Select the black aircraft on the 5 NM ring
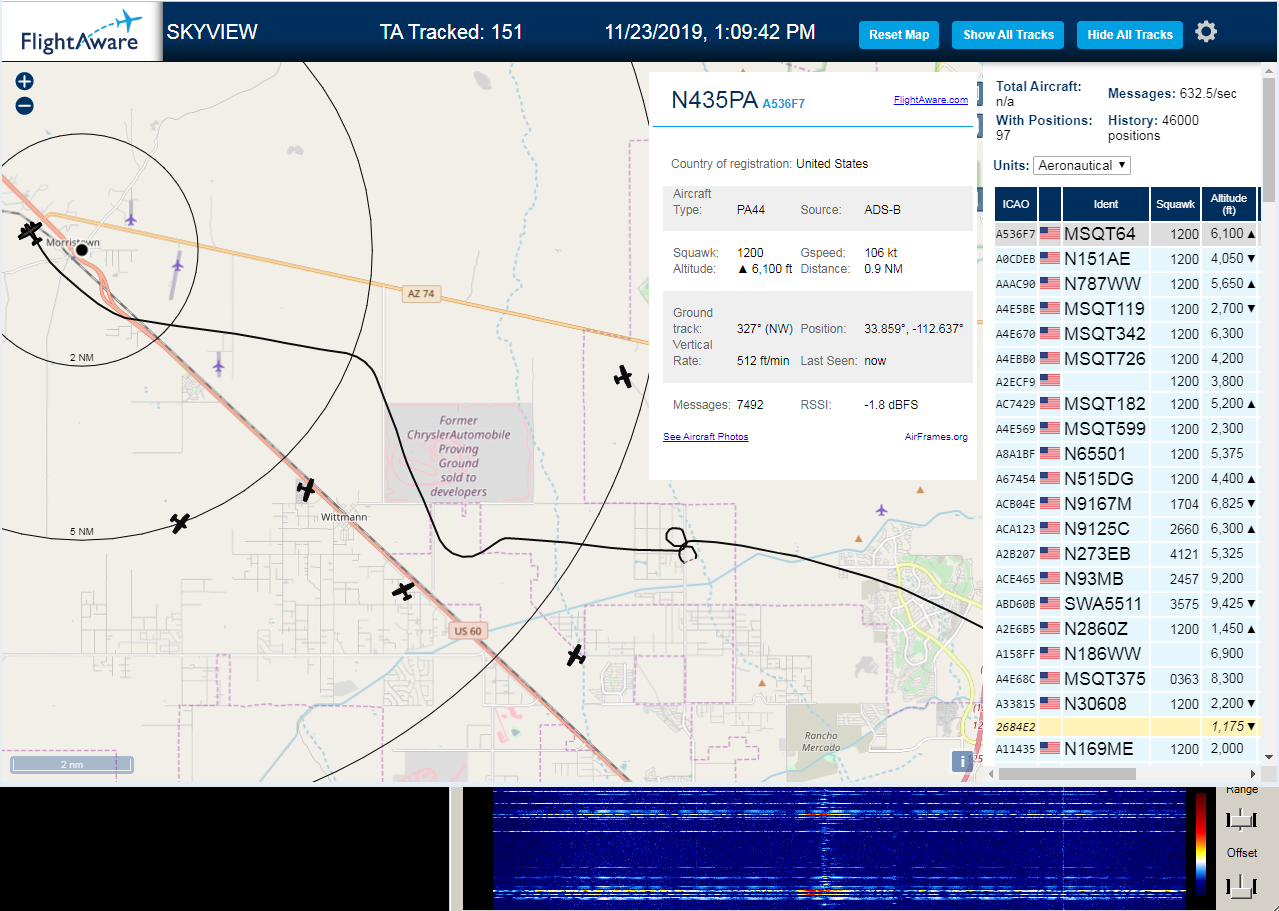 pos(180,522)
